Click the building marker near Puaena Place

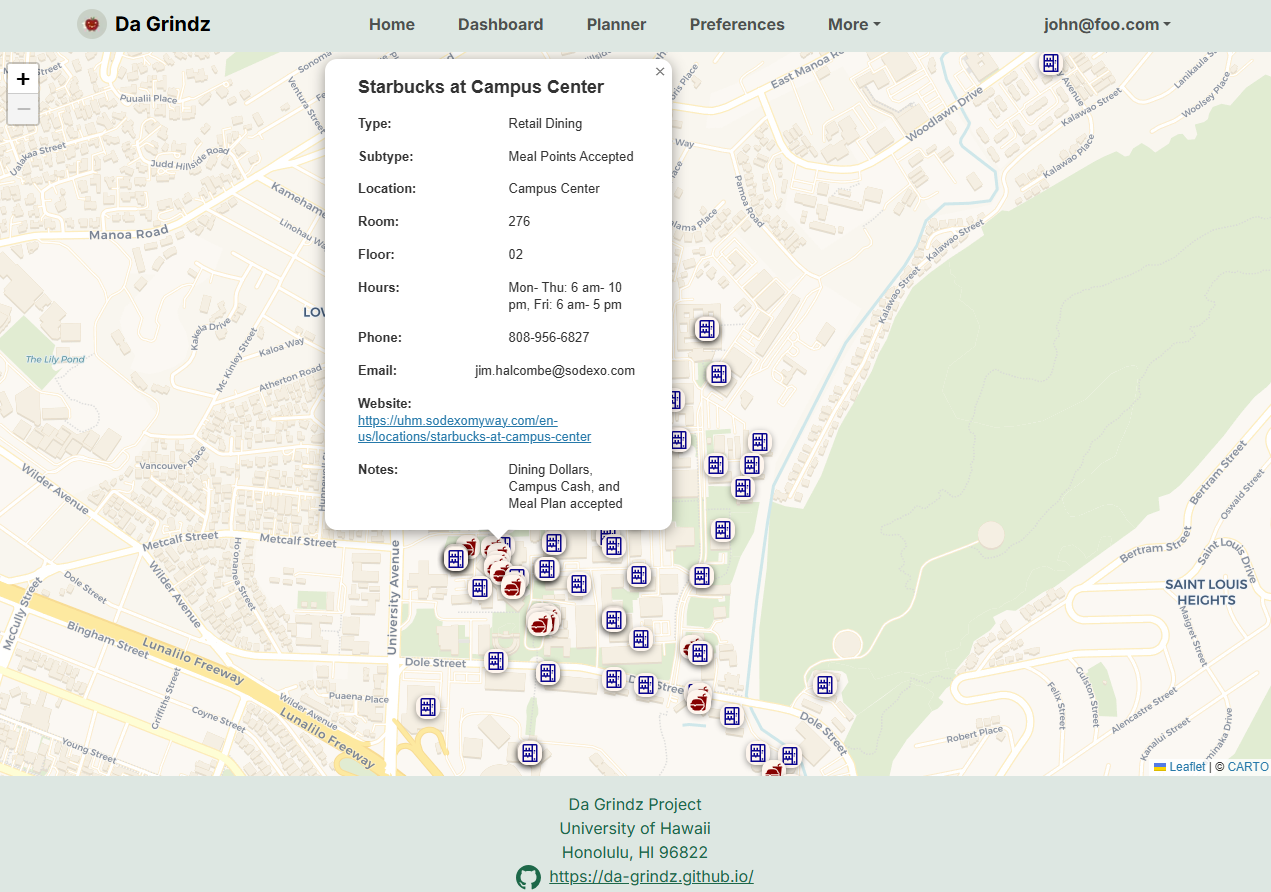click(x=428, y=706)
